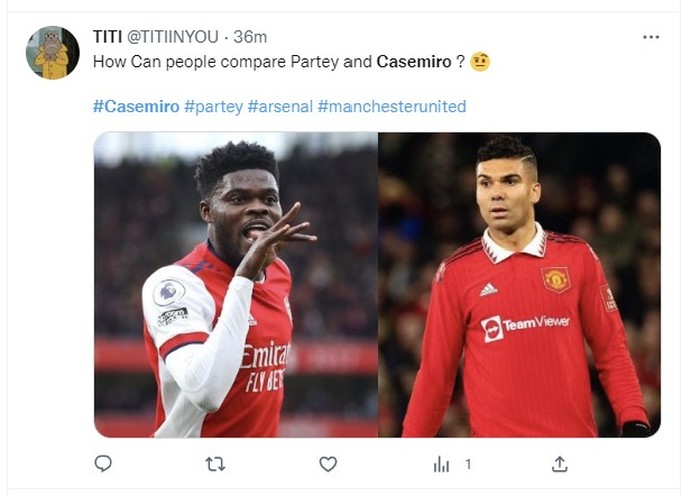Visit the #manchesterunited hashtag
This screenshot has width=700, height=496.
392,106
